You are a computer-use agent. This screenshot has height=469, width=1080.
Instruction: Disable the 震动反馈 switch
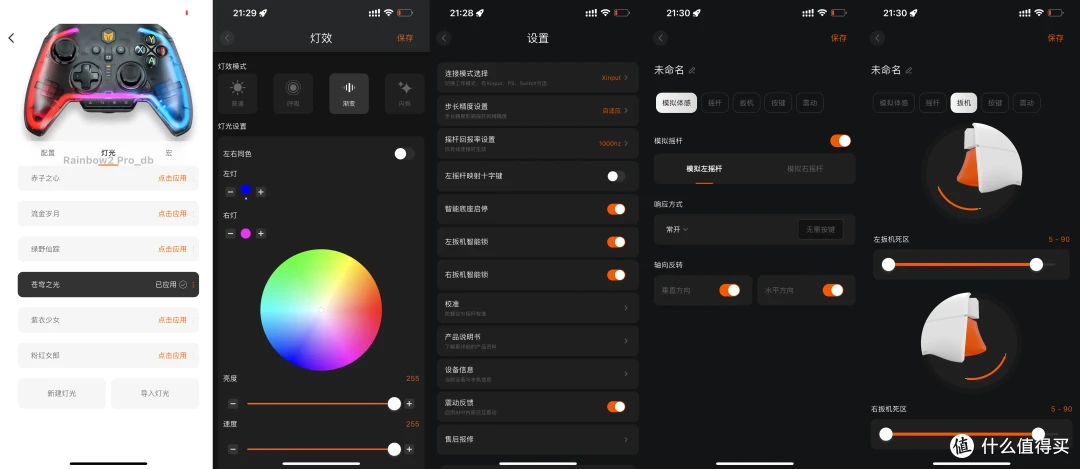[x=616, y=406]
